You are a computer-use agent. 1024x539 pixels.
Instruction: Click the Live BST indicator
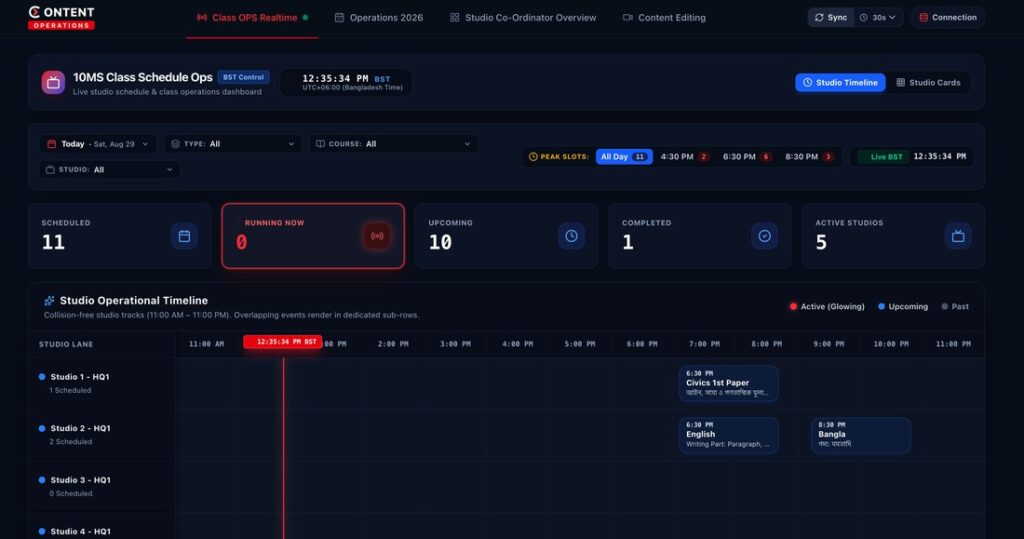click(882, 157)
